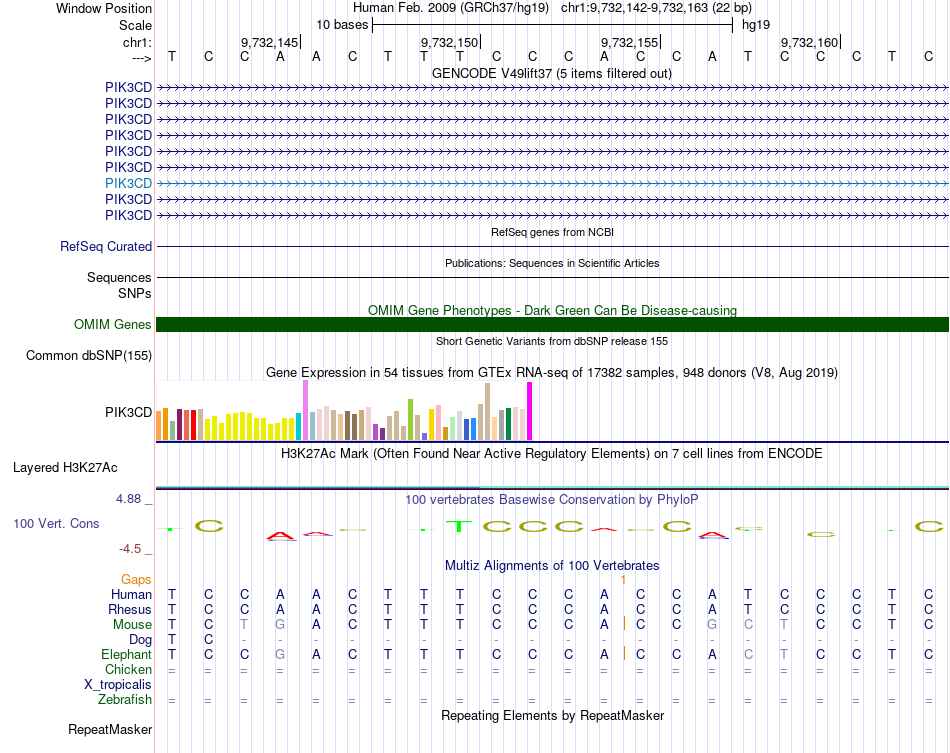Click the 'Sequences' publications track label

119,277
